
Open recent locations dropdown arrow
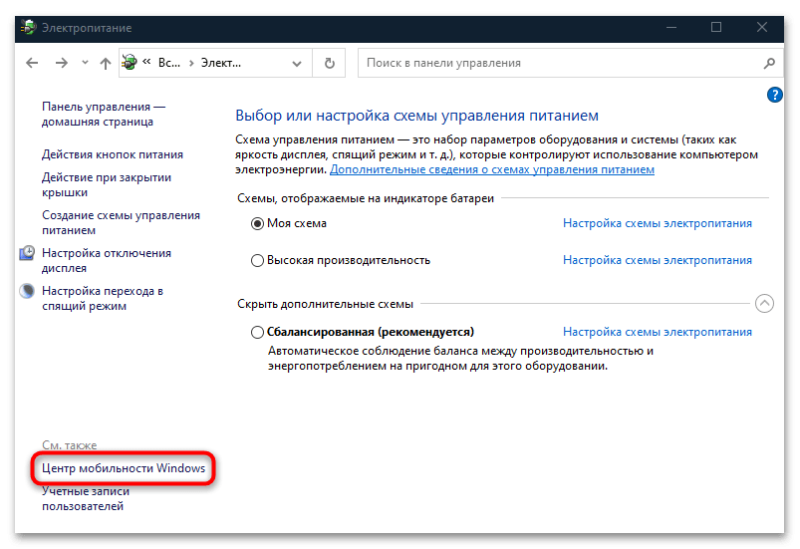[x=85, y=63]
